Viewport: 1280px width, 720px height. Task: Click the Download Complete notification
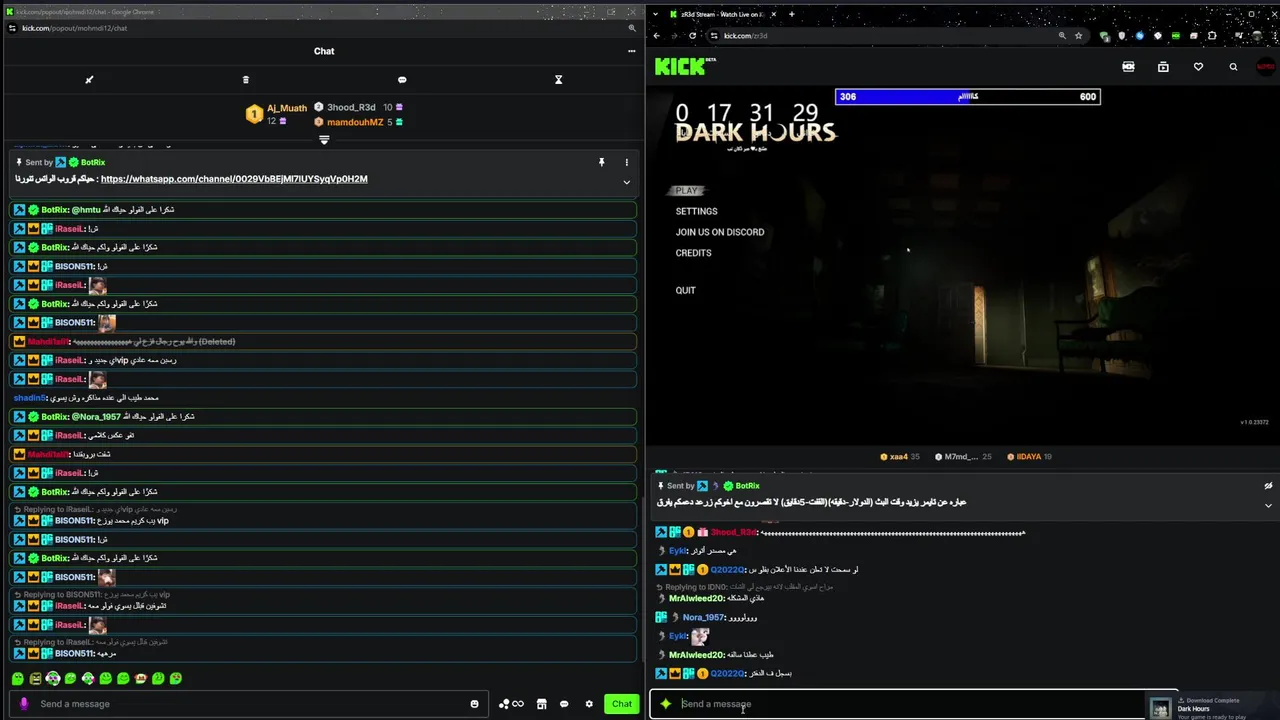1212,708
